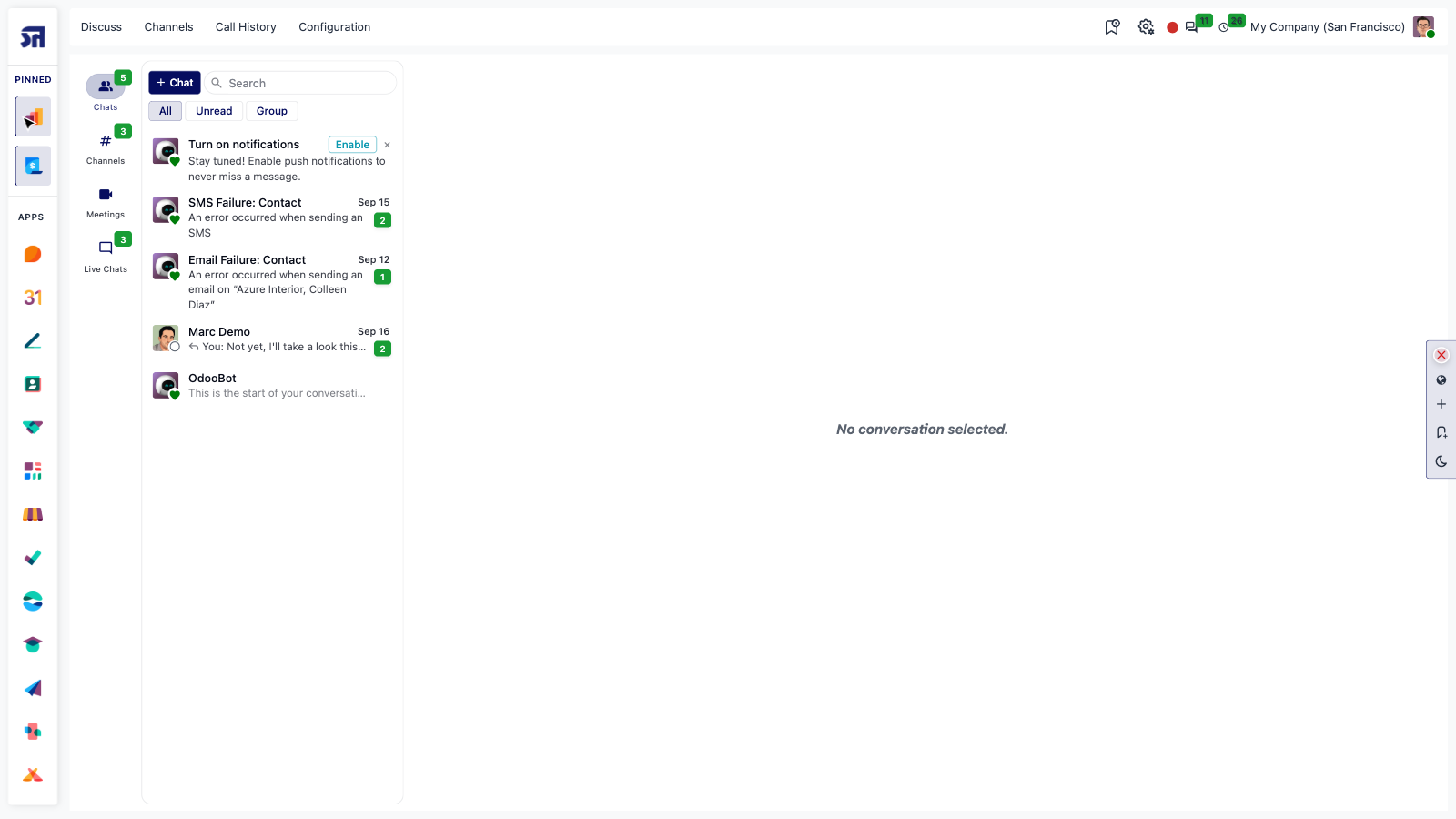Open the Chats section in the sidebar

click(106, 93)
